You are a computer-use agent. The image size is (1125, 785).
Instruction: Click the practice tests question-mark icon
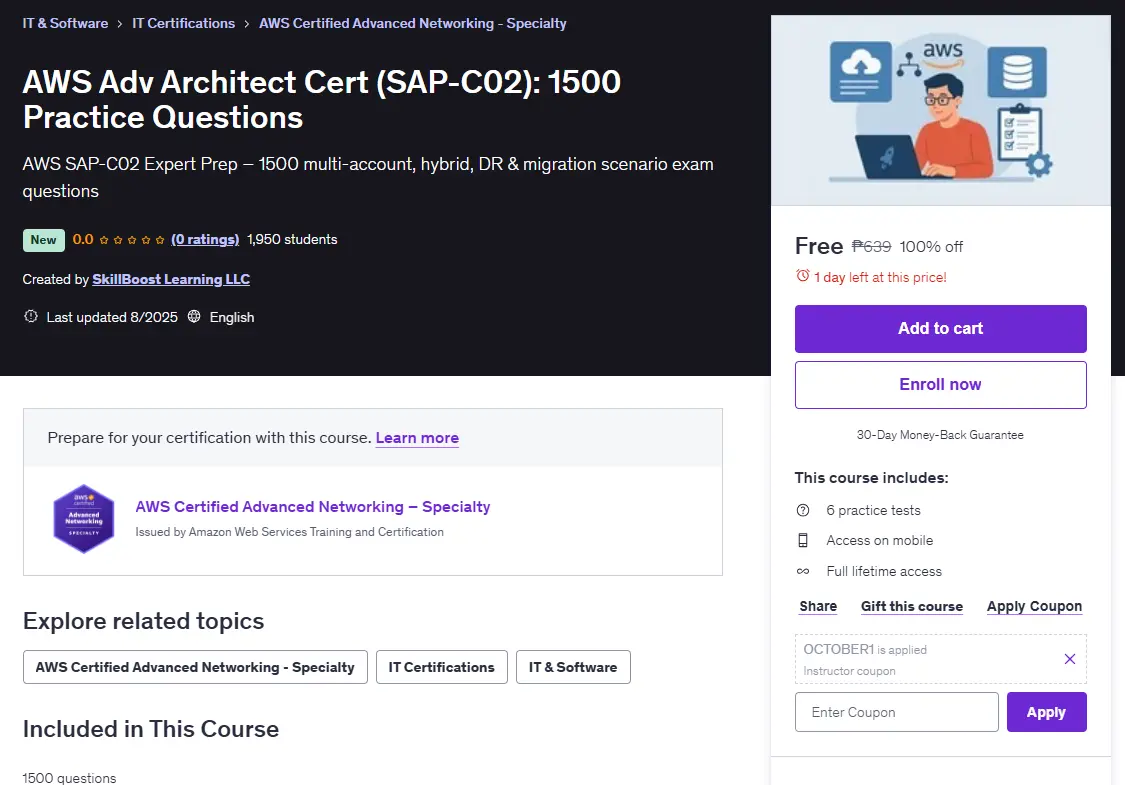(x=803, y=510)
